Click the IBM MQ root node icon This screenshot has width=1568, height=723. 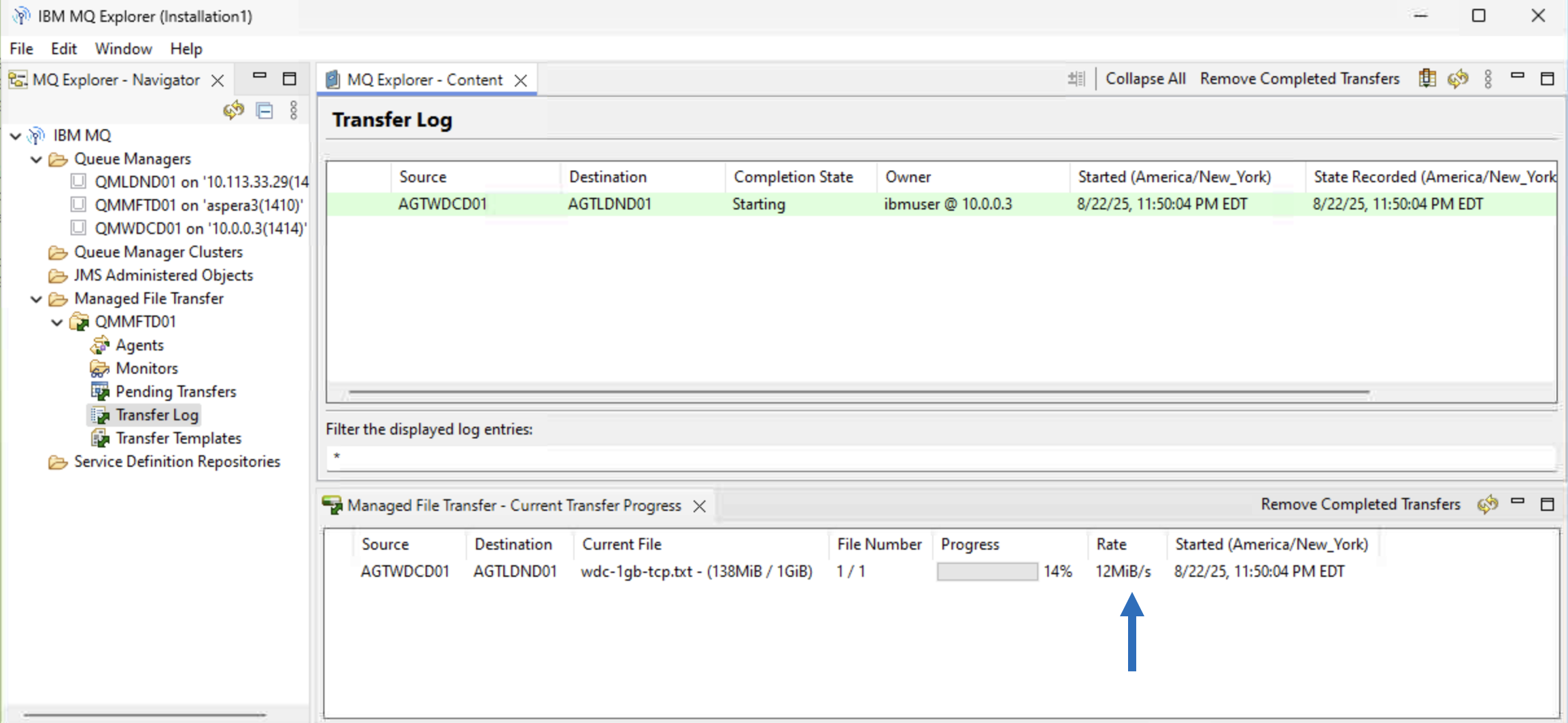36,135
